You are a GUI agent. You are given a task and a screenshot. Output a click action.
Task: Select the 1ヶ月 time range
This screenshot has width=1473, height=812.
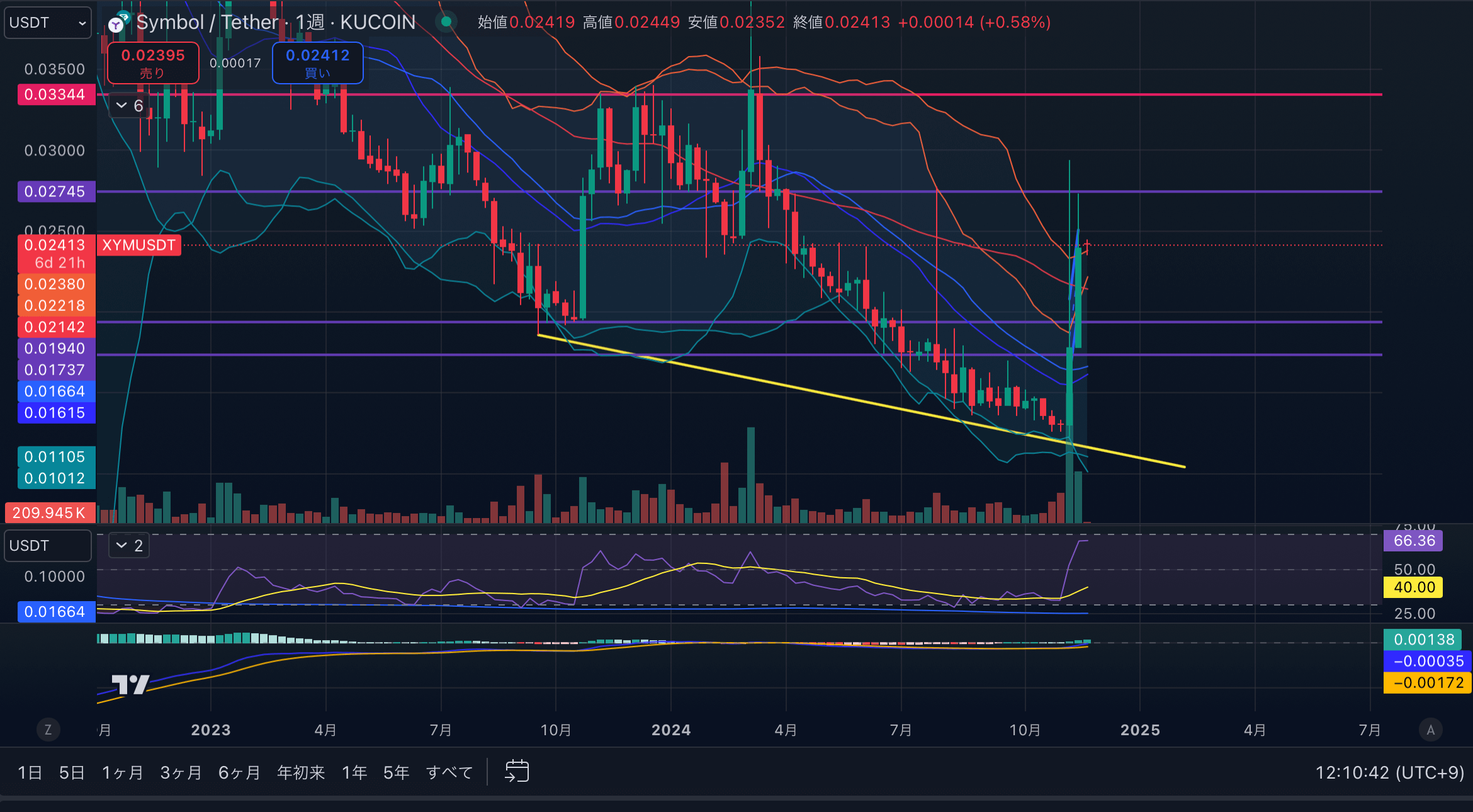tap(123, 772)
